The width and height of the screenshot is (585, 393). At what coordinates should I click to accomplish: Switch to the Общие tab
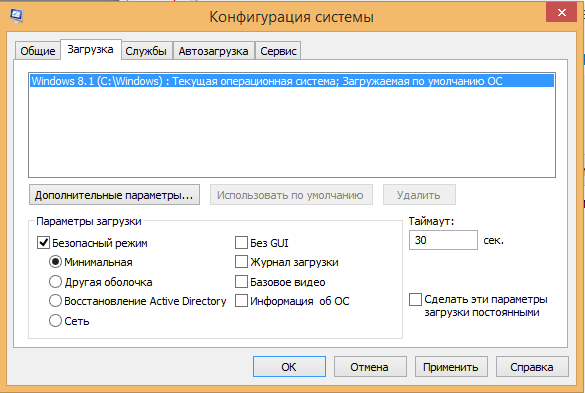(38, 51)
